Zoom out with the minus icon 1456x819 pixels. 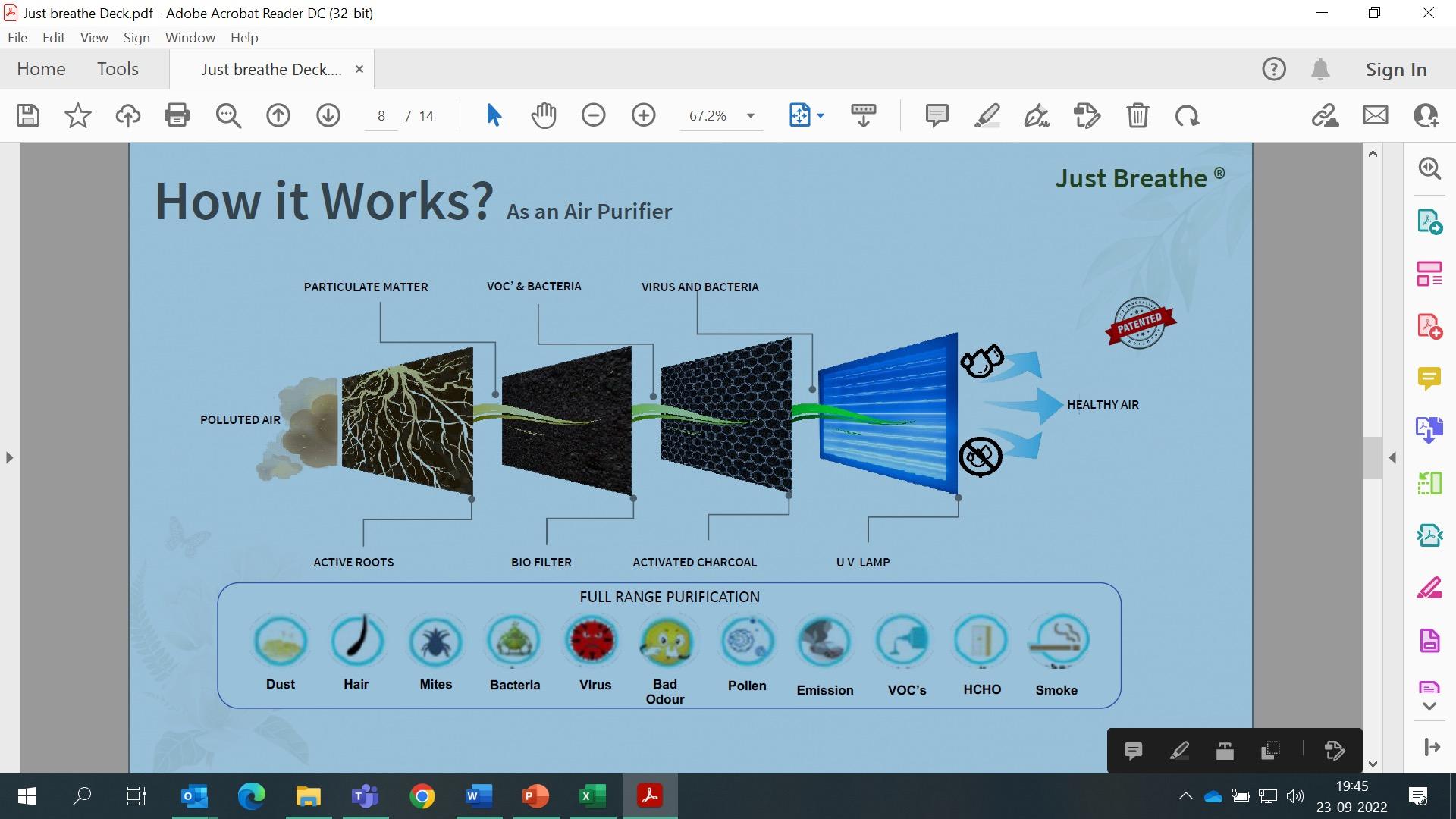[x=594, y=115]
